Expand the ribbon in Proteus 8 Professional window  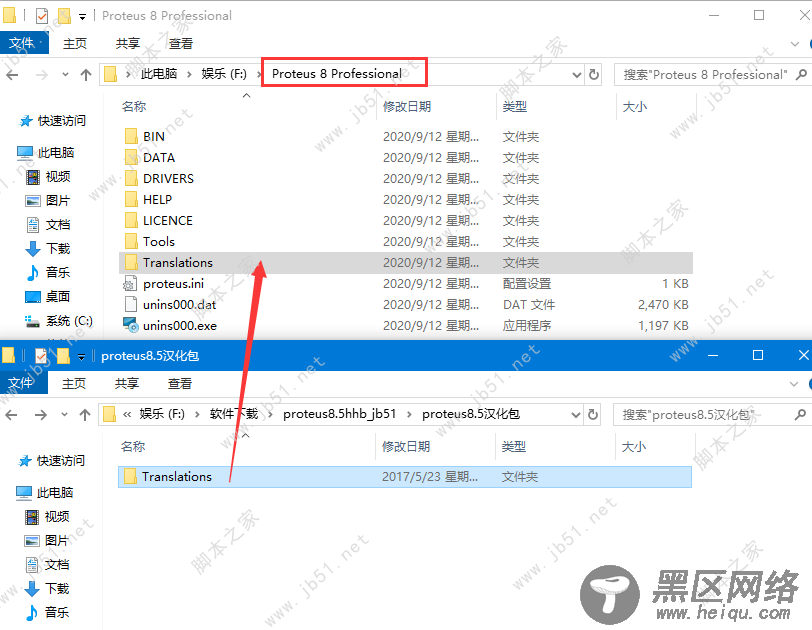click(795, 44)
